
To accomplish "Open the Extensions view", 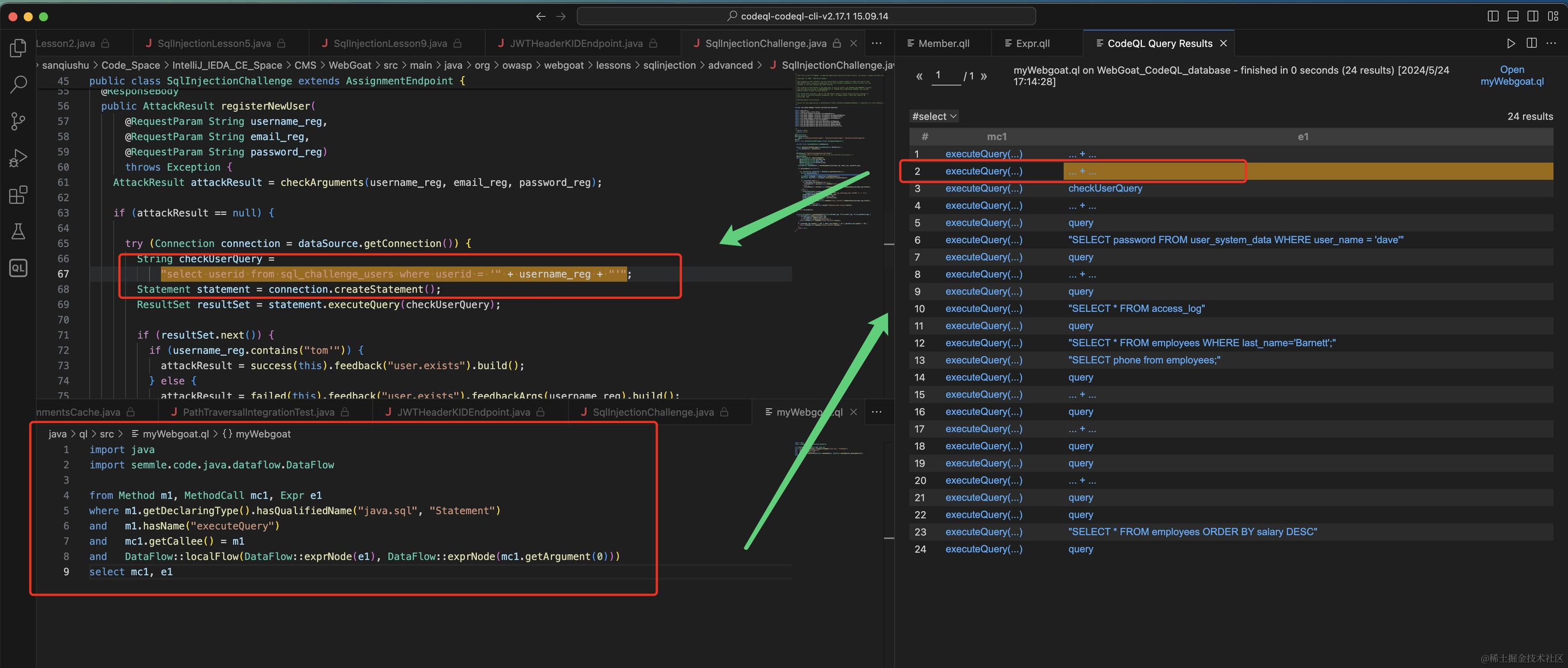I will [x=18, y=195].
